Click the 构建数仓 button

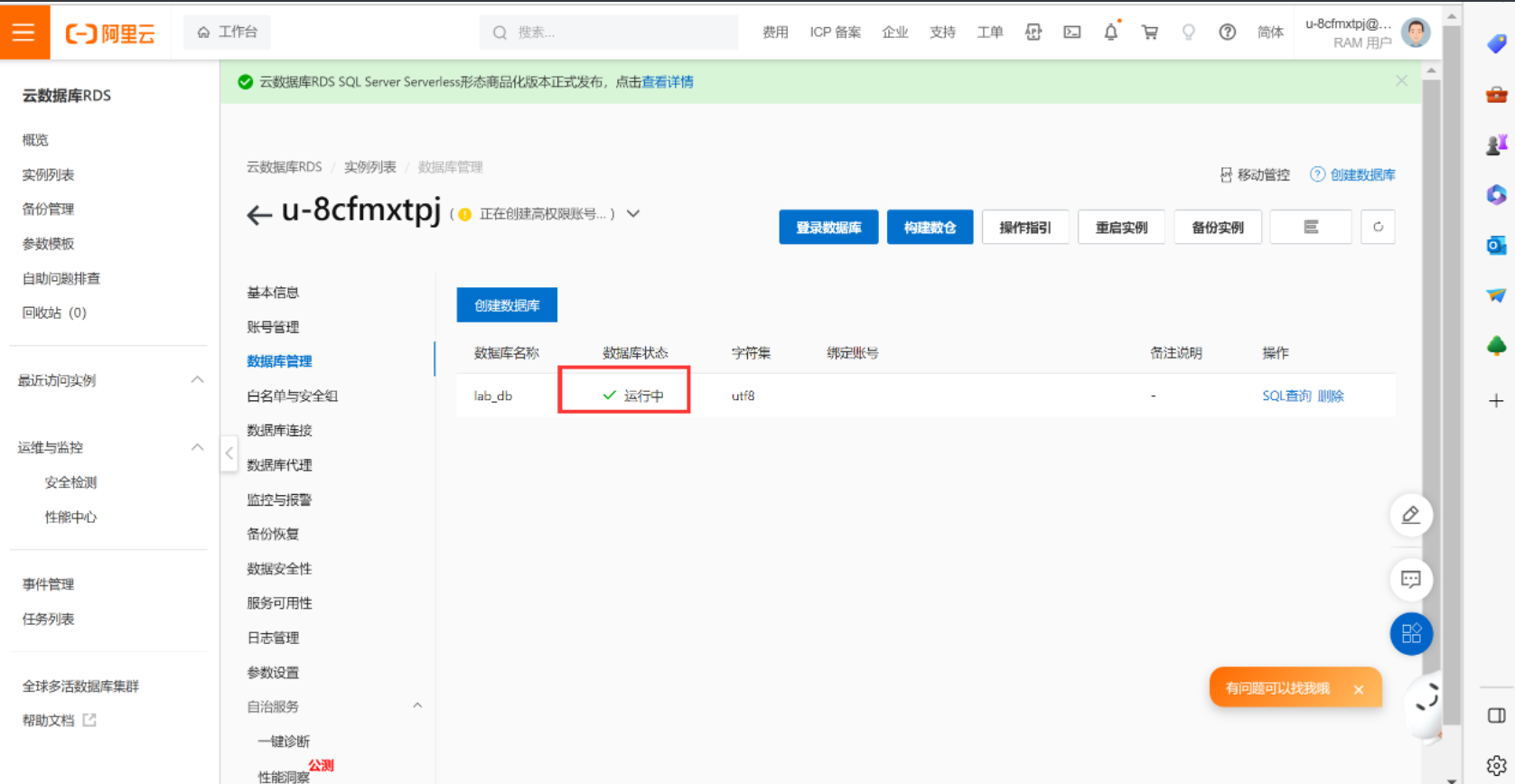tap(930, 227)
